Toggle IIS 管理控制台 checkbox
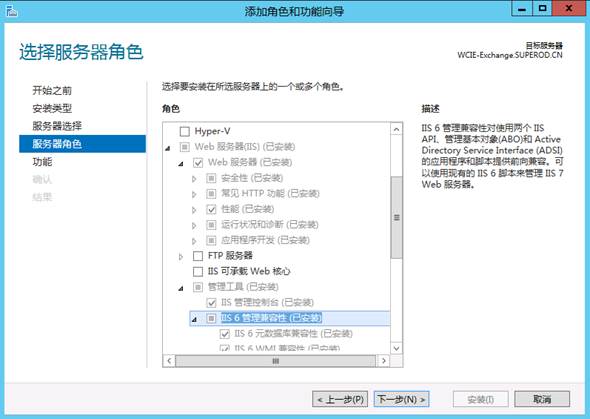This screenshot has height=419, width=590. (211, 302)
